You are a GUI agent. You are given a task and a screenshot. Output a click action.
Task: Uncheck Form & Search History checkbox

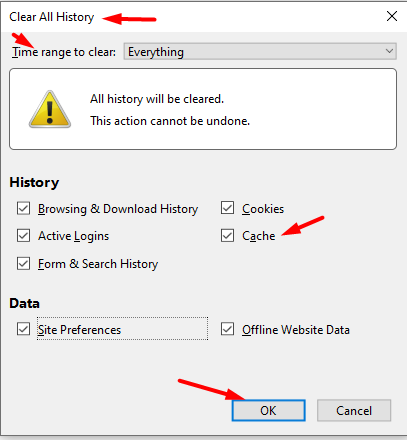23,263
